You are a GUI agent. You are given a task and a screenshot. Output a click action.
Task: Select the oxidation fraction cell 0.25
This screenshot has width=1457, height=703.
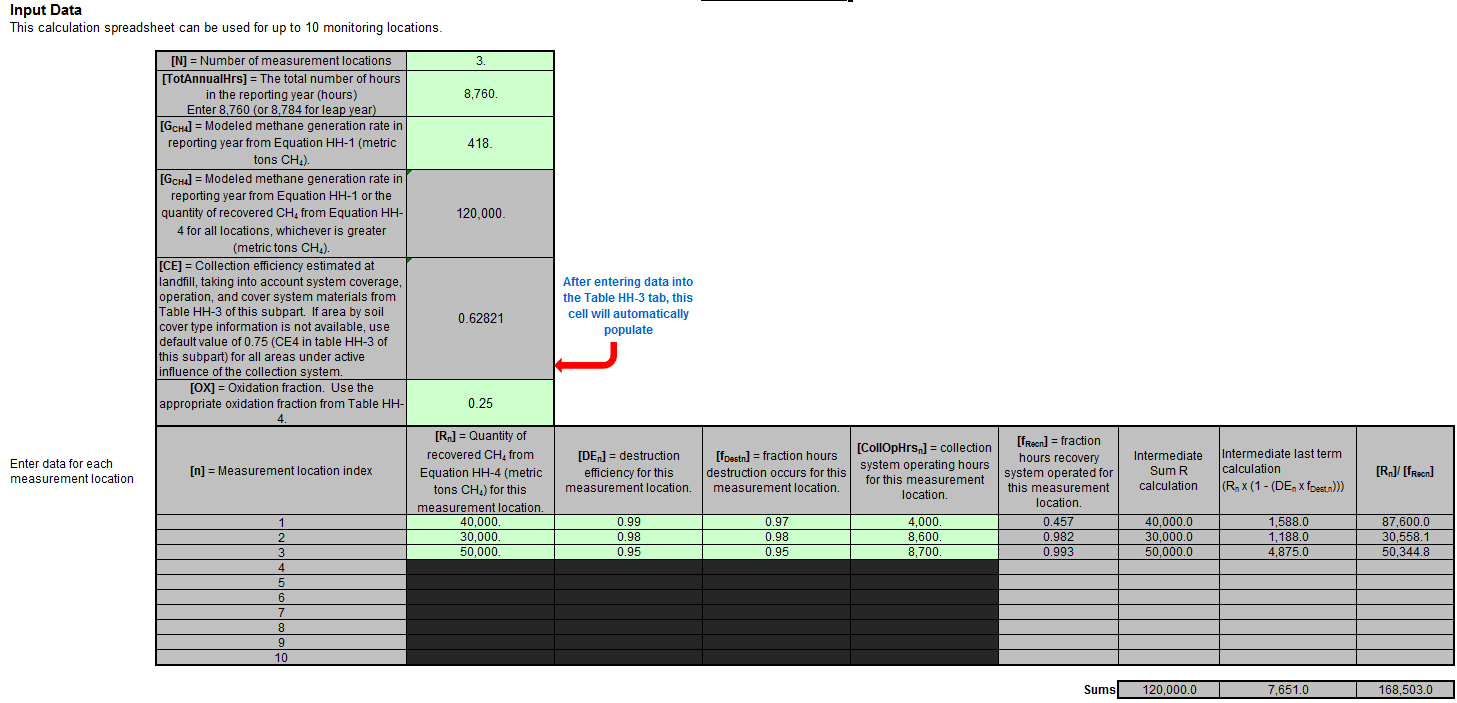point(480,403)
